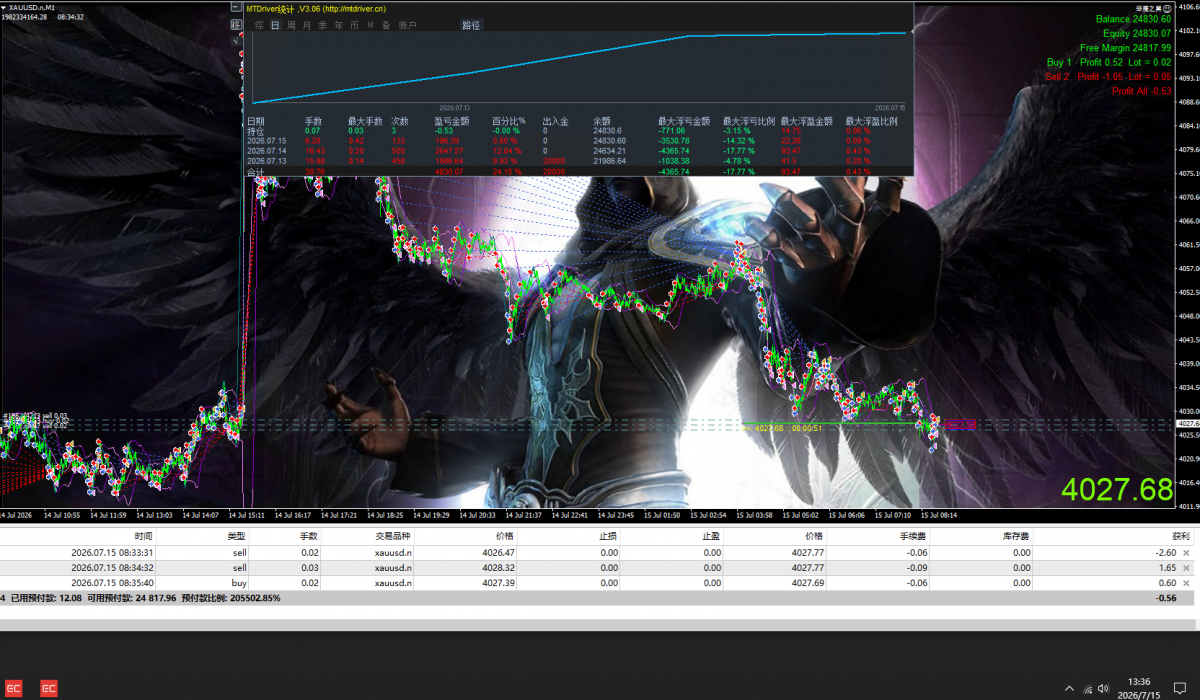1200x700 pixels.
Task: Select the 月 monthly statistics tab
Action: click(307, 25)
